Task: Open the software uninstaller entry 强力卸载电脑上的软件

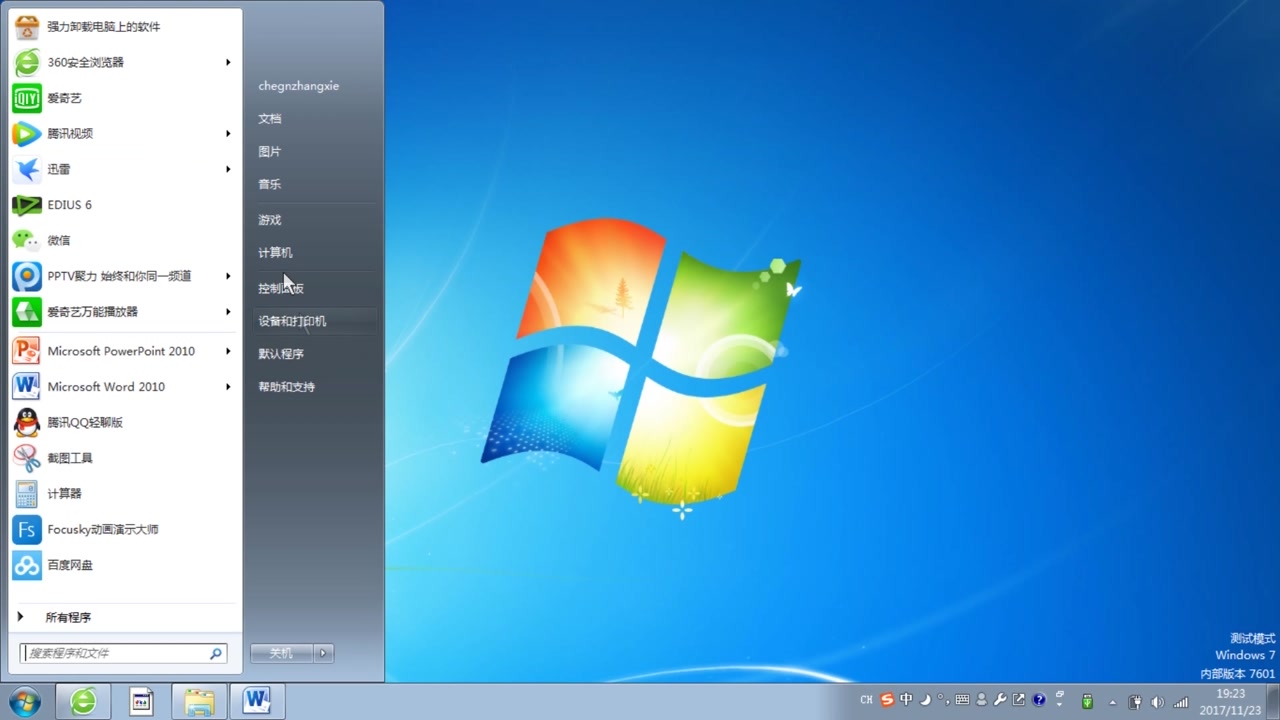Action: point(125,27)
